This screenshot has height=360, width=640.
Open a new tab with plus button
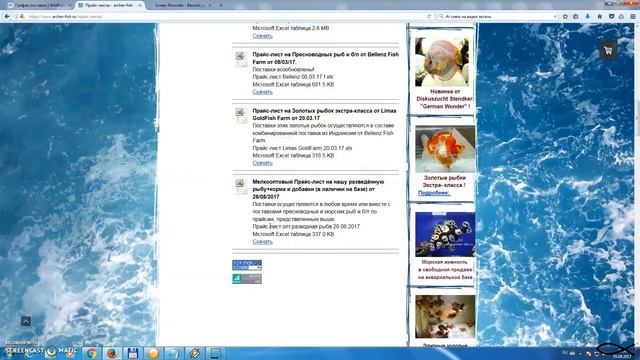(x=221, y=5)
